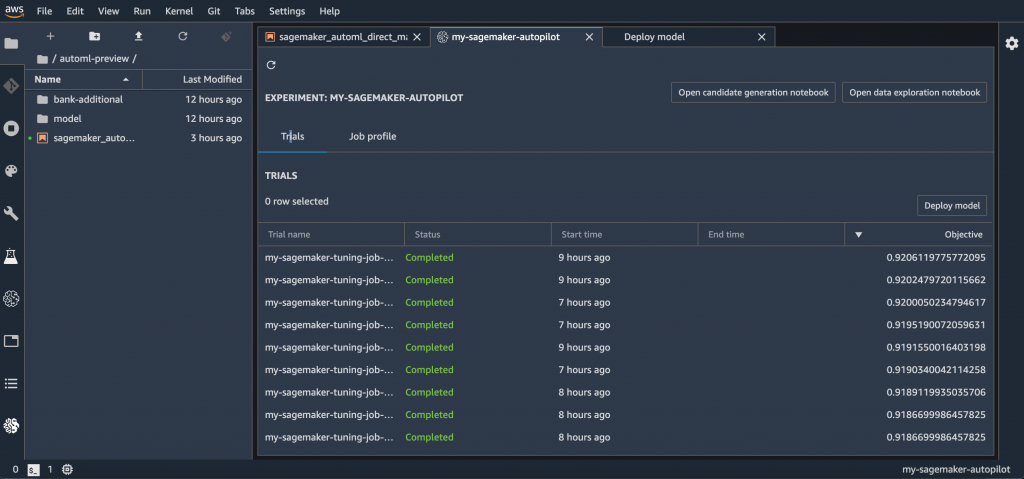Refresh the file list
Image resolution: width=1024 pixels, height=479 pixels.
(x=183, y=37)
